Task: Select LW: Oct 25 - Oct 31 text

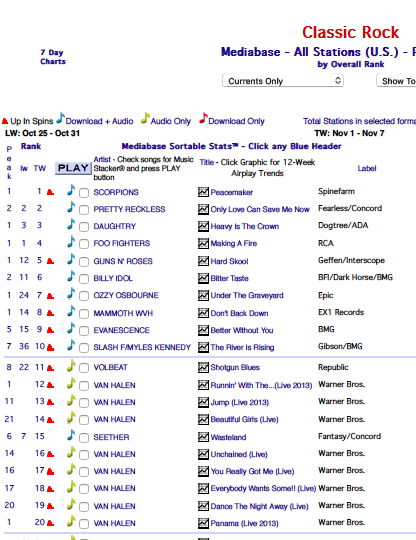Action: tap(42, 133)
